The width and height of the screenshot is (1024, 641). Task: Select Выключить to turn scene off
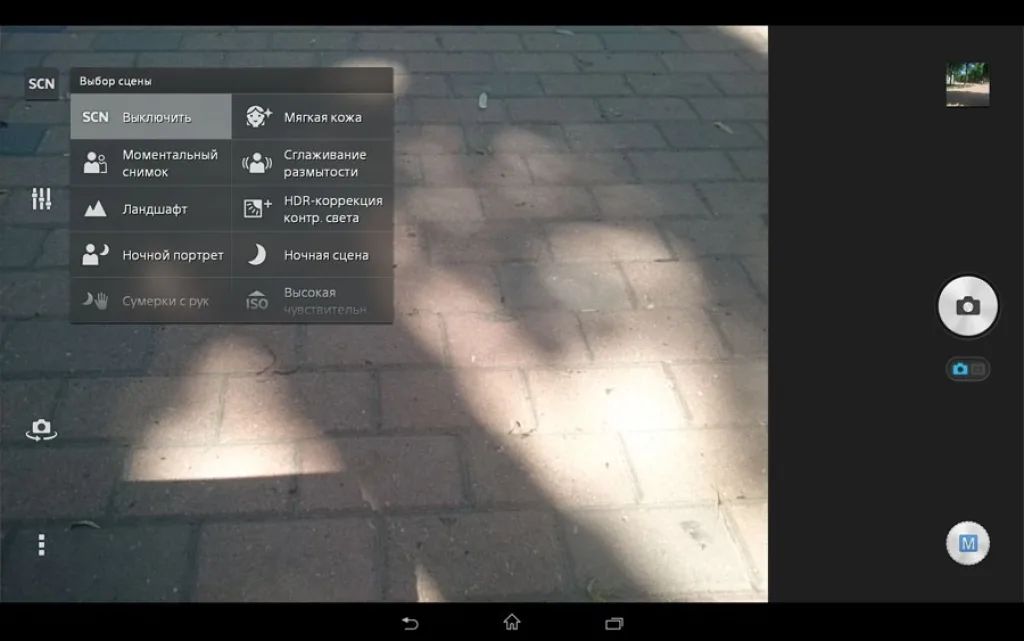(151, 117)
